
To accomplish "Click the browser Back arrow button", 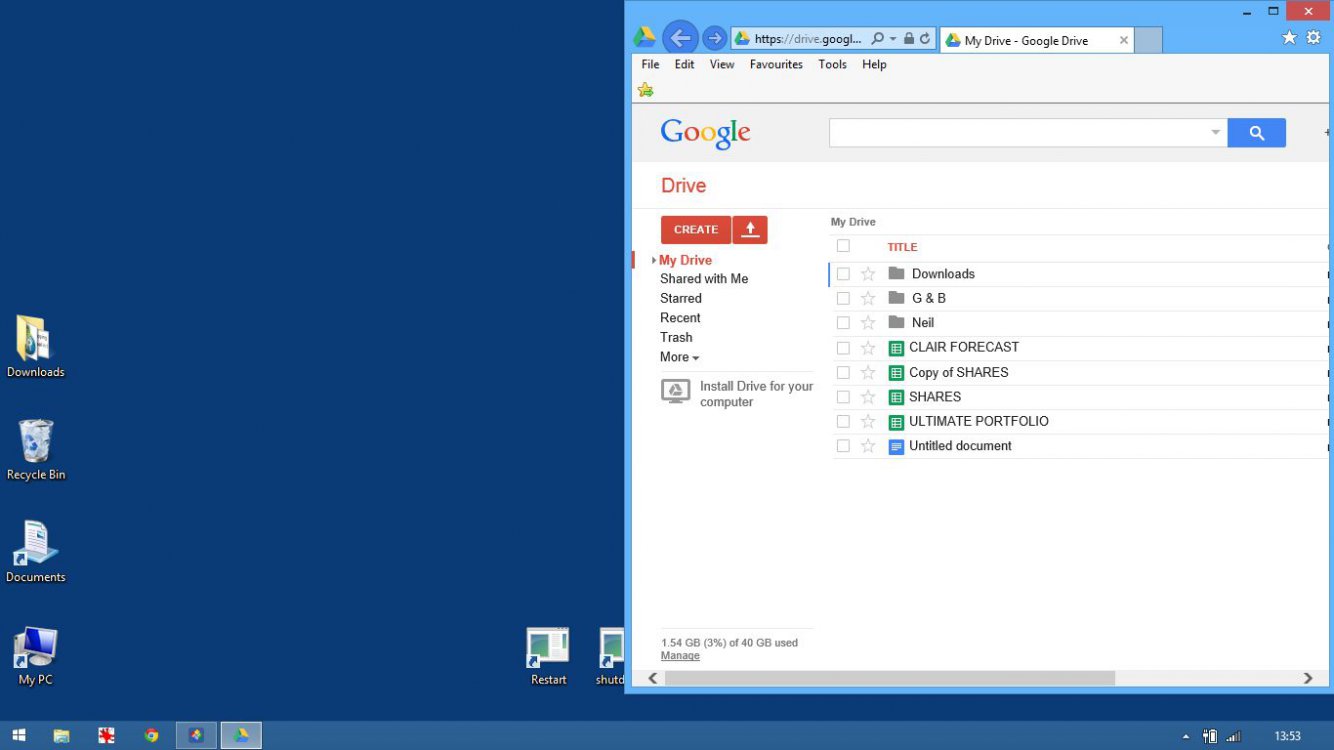I will (x=680, y=39).
